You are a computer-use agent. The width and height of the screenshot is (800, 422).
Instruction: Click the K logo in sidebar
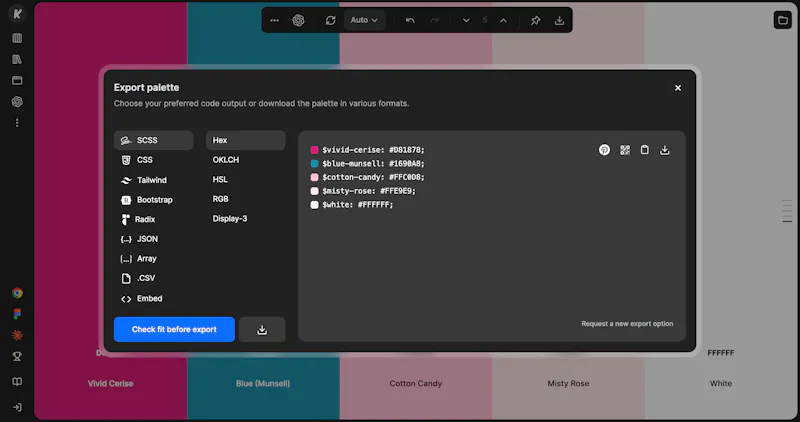(17, 13)
